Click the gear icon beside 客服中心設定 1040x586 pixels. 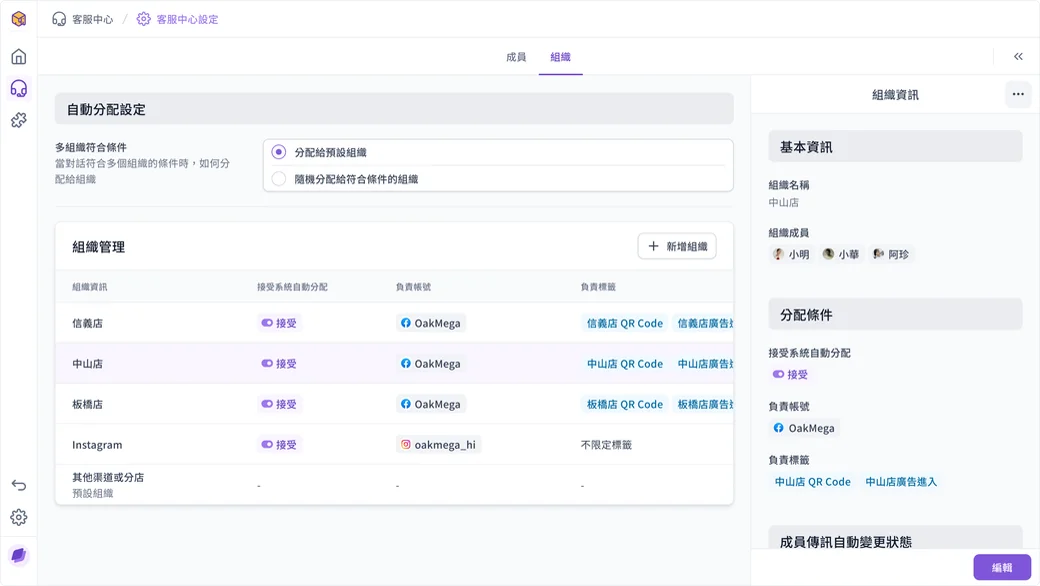[143, 19]
